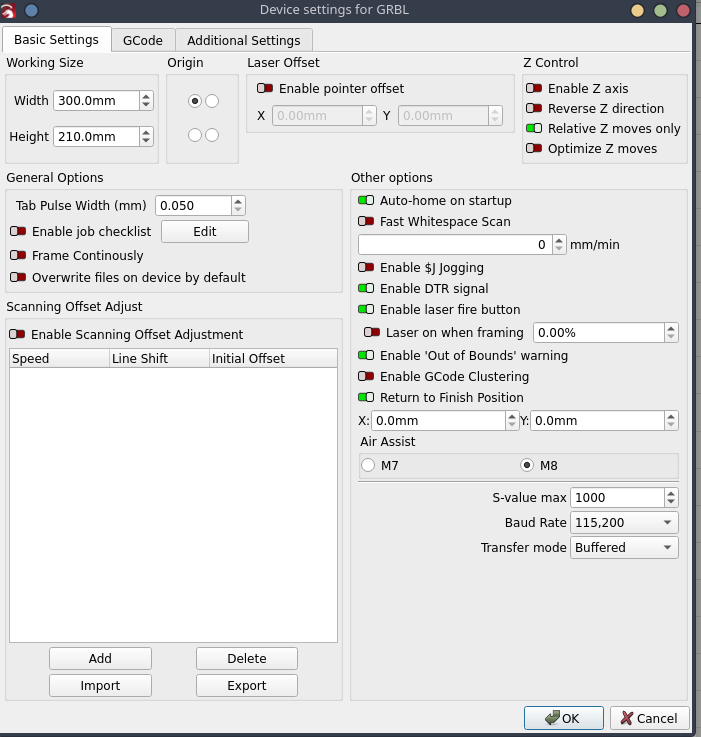Toggle Enable $J Jogging
The width and height of the screenshot is (701, 737).
pos(366,267)
